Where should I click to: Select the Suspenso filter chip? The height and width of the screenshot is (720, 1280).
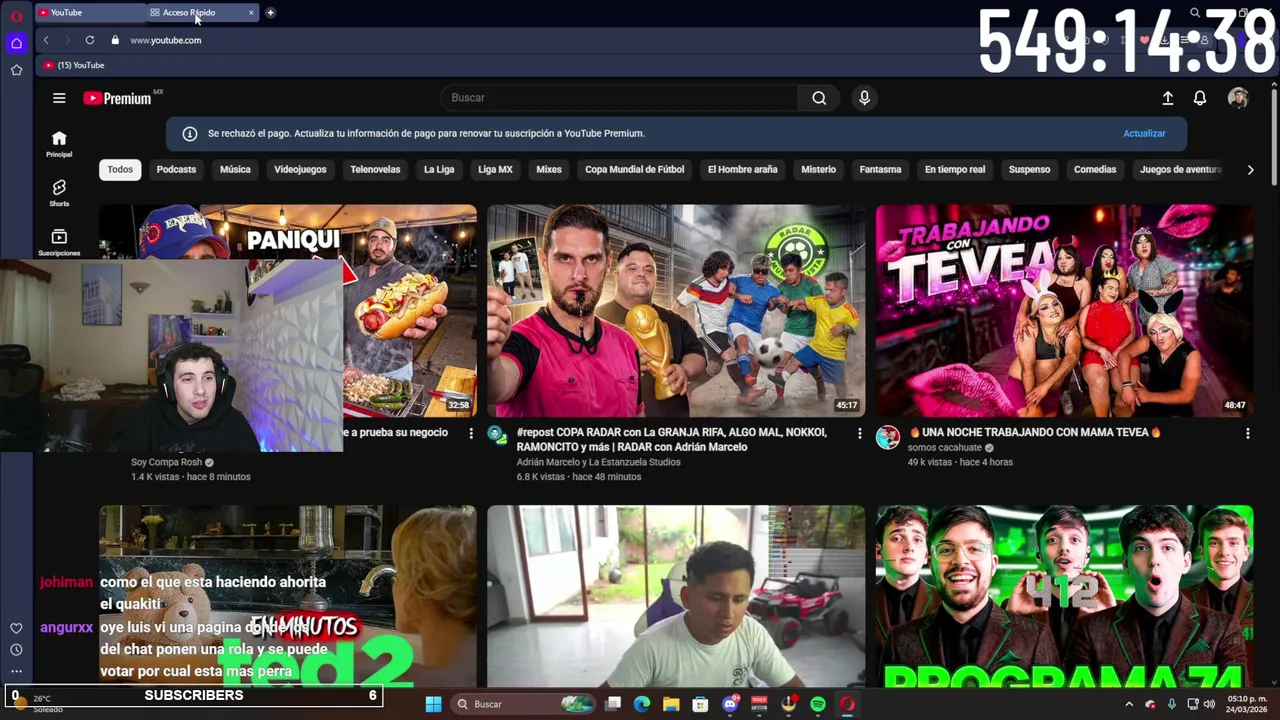click(x=1029, y=170)
